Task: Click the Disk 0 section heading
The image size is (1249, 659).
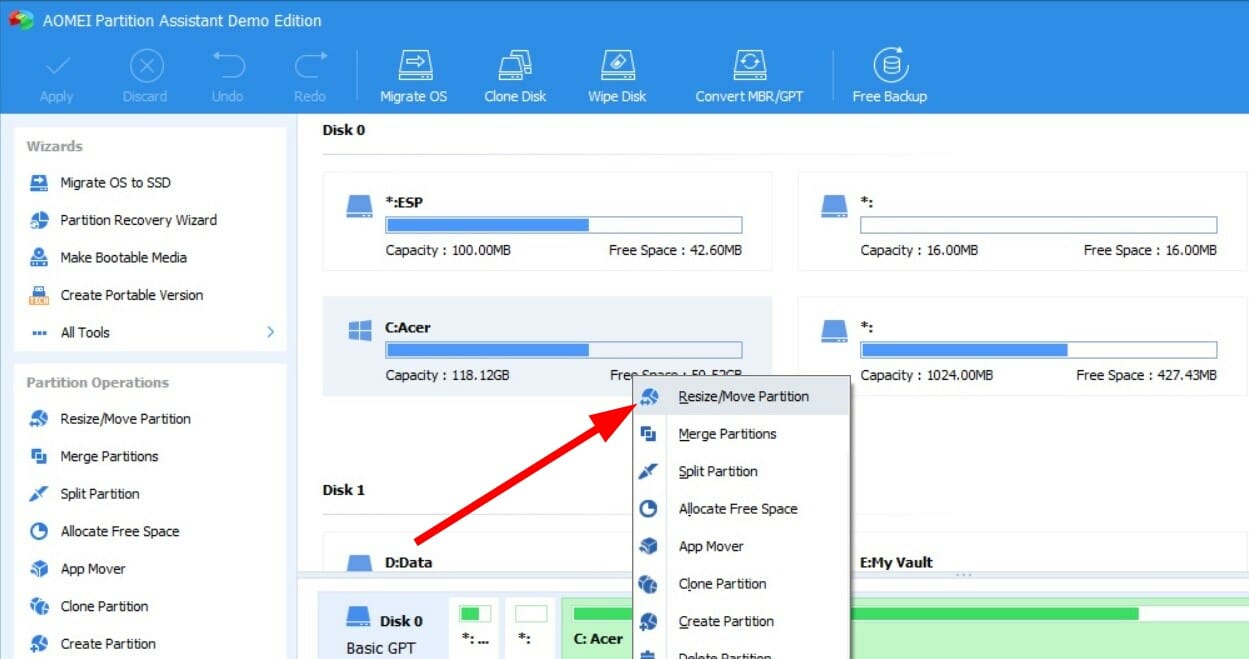Action: tap(344, 130)
